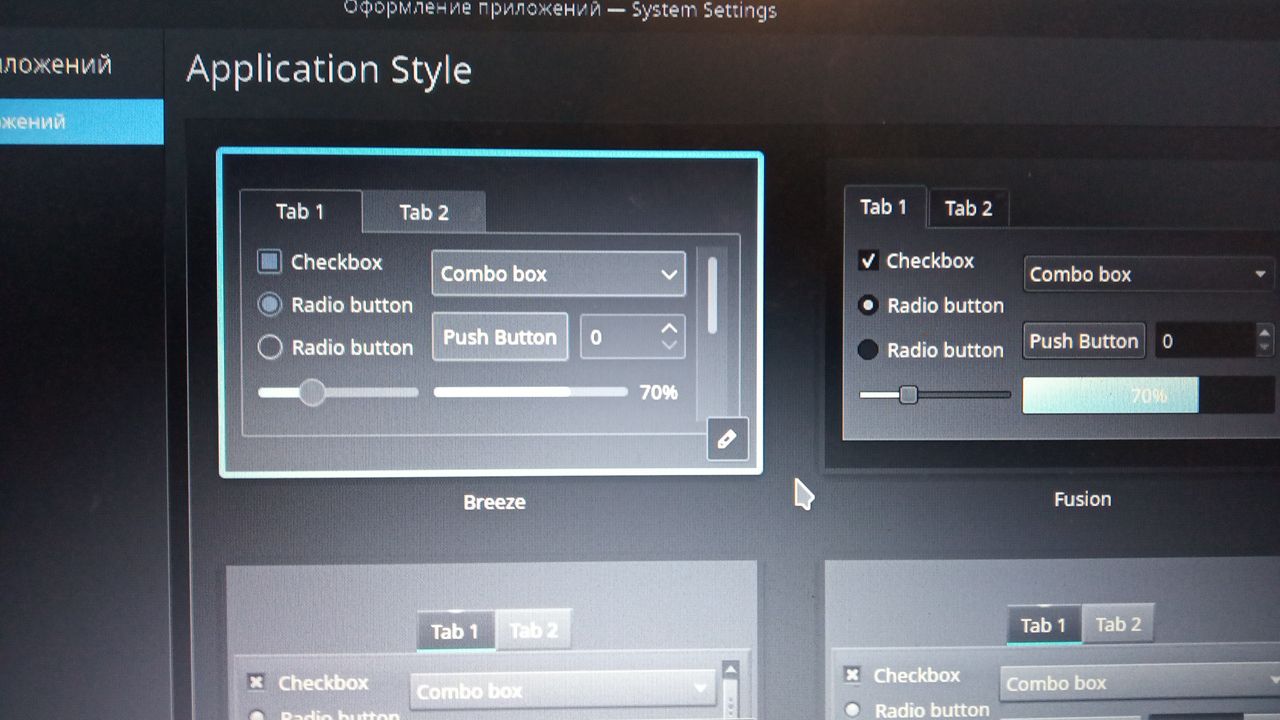Increase the Breeze spin box value
This screenshot has width=1280, height=720.
[669, 327]
